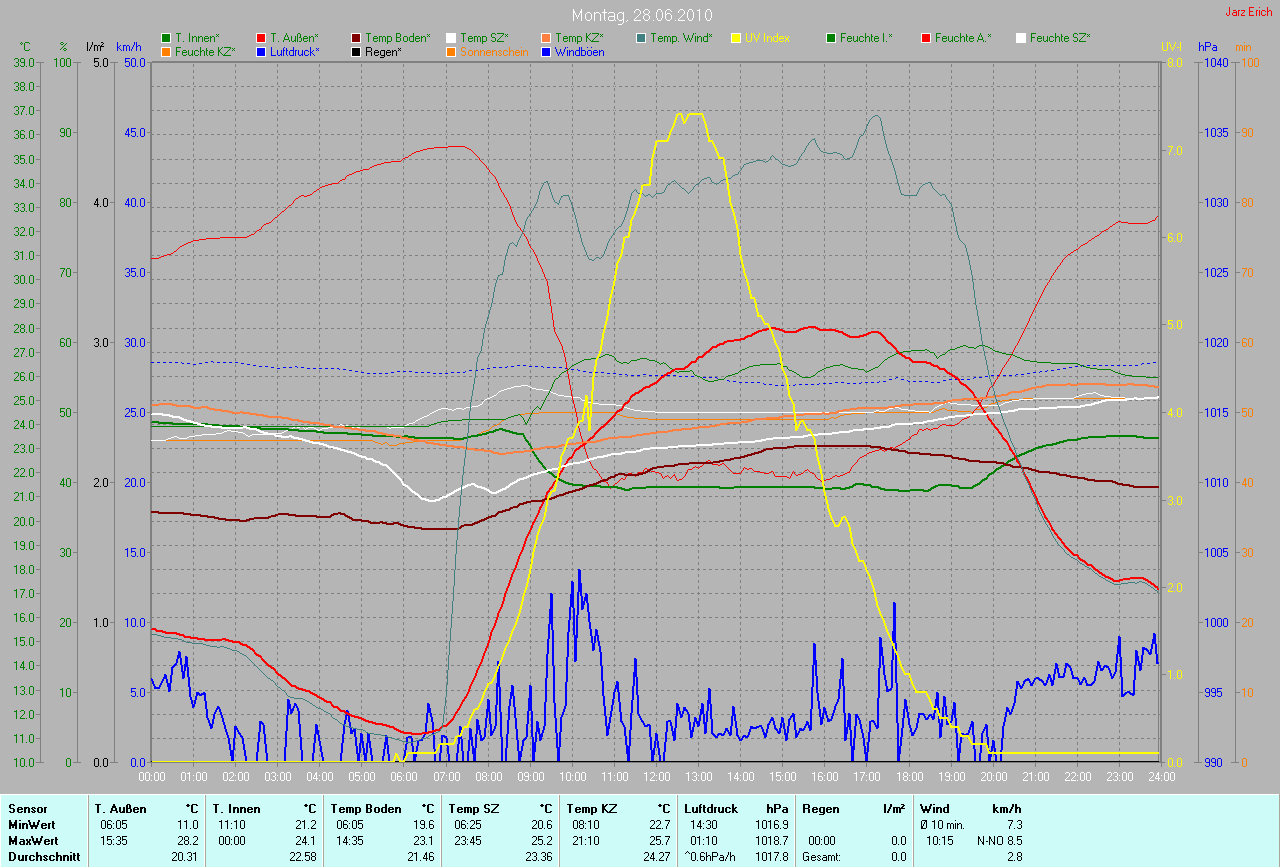Click the blue Windböen legend swatch

[x=546, y=51]
